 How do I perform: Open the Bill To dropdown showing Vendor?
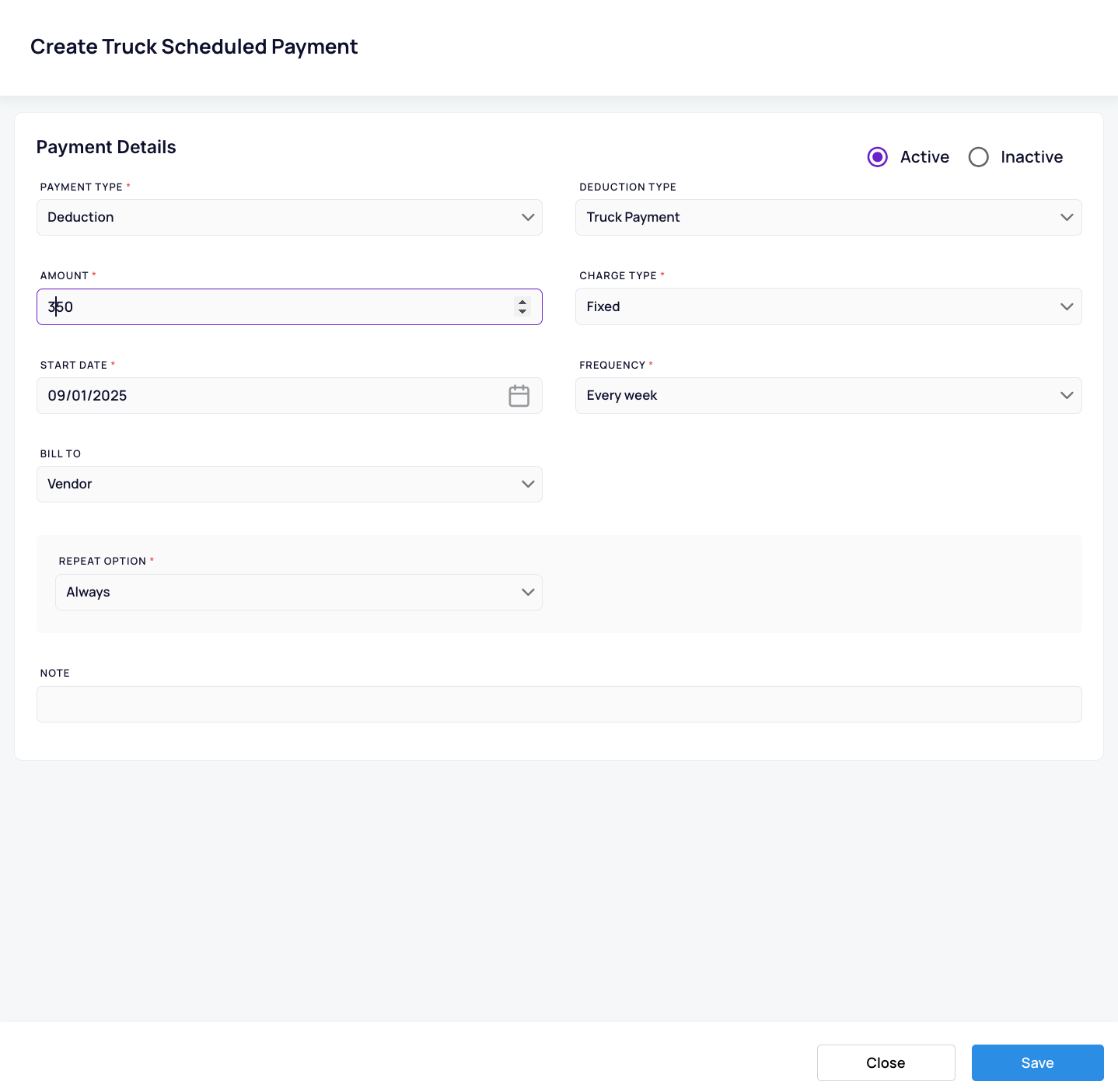coord(289,484)
